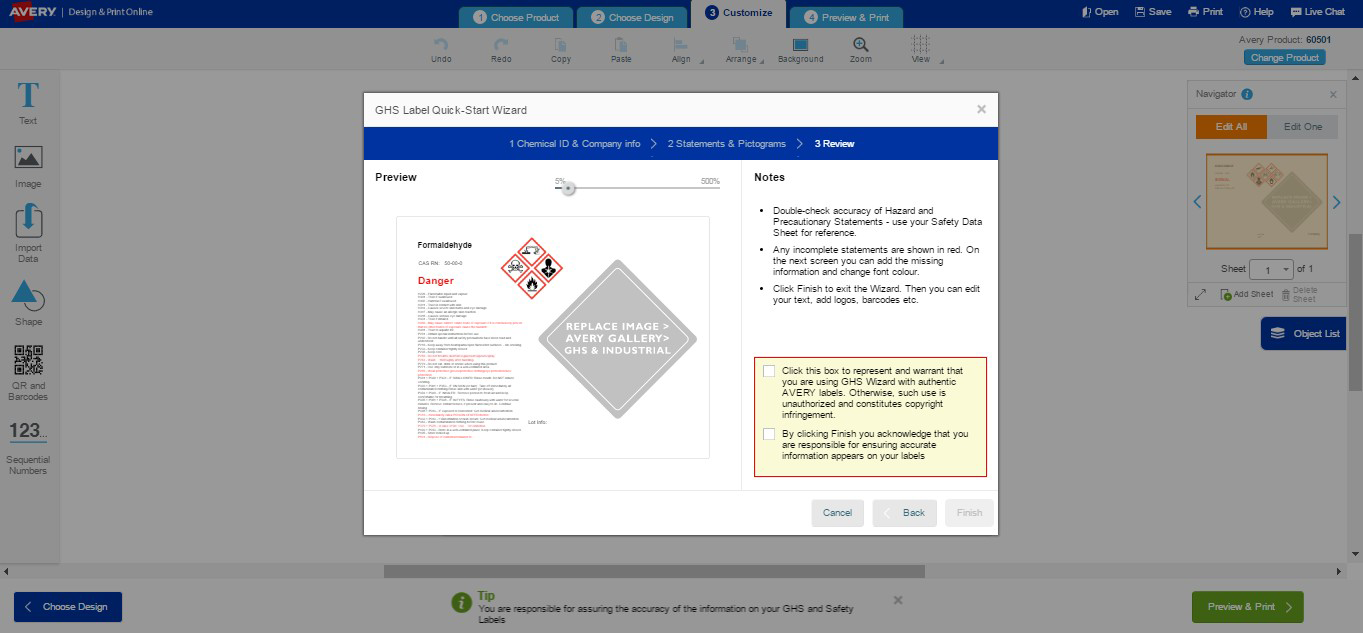The image size is (1363, 633).
Task: Click the Zoom toolbar icon
Action: click(x=860, y=50)
